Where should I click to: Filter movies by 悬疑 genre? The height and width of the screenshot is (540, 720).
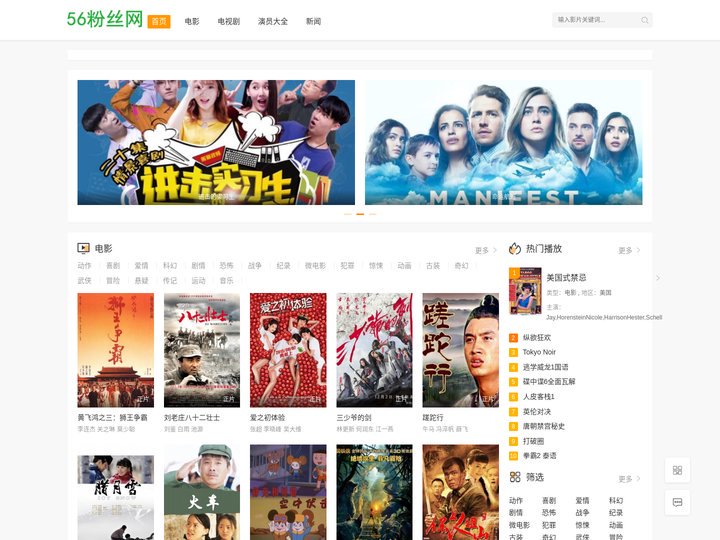141,281
